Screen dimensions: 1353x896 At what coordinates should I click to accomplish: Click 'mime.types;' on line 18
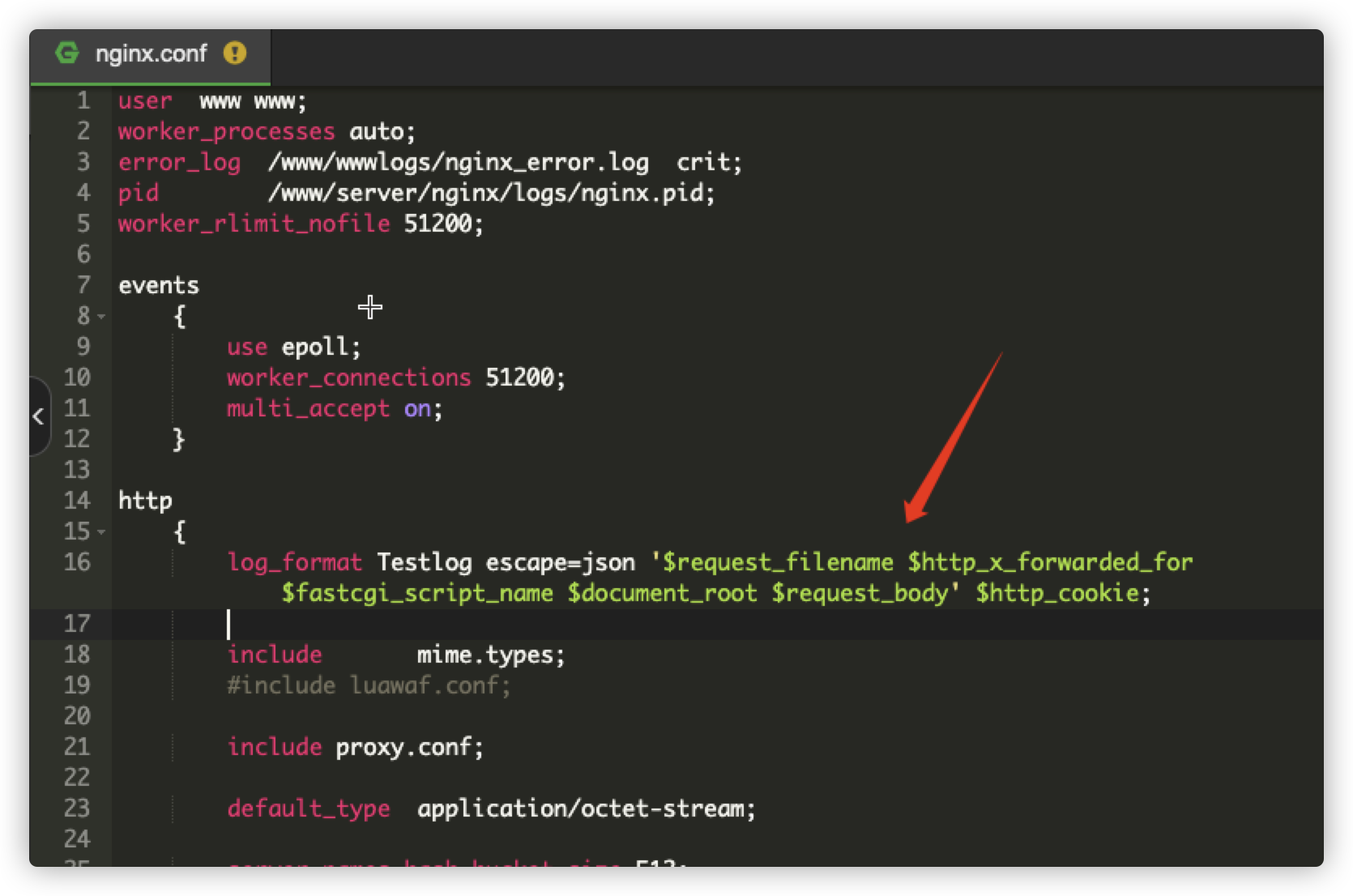click(x=491, y=655)
